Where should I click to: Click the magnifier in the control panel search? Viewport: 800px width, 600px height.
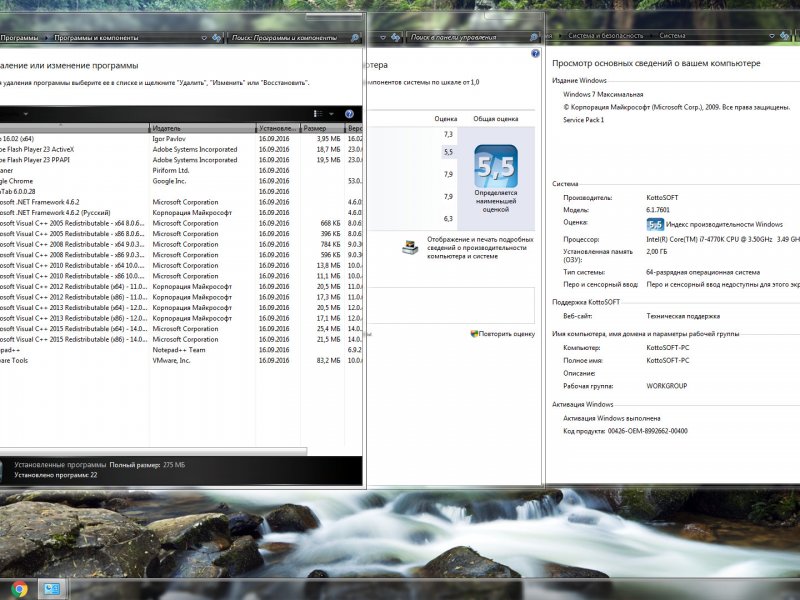tap(534, 37)
